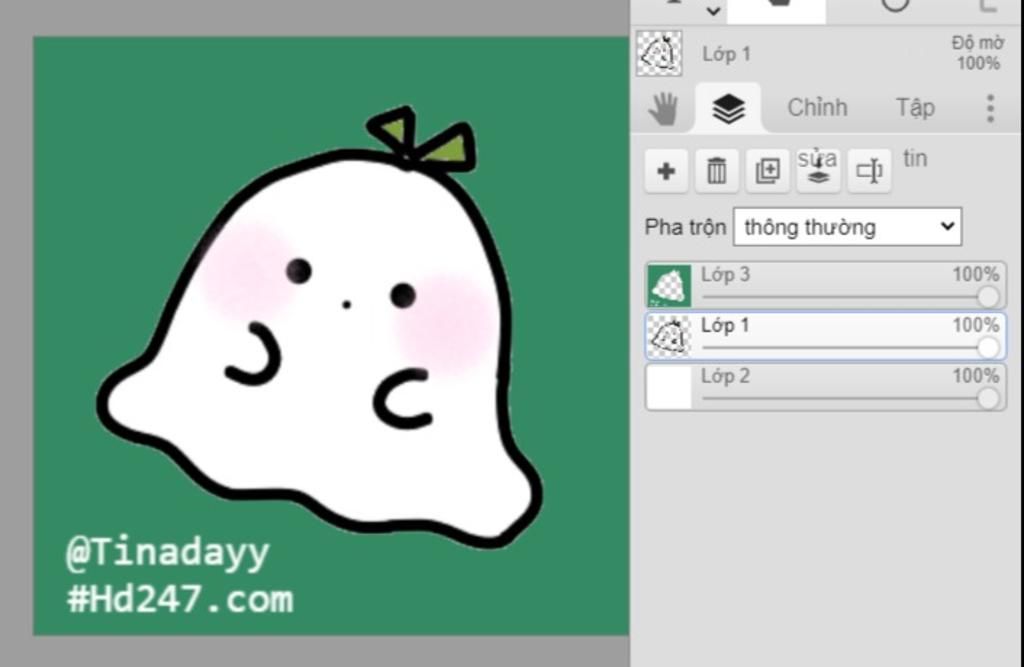This screenshot has width=1024, height=667.
Task: Click the tin label beside layer buttons
Action: (915, 159)
